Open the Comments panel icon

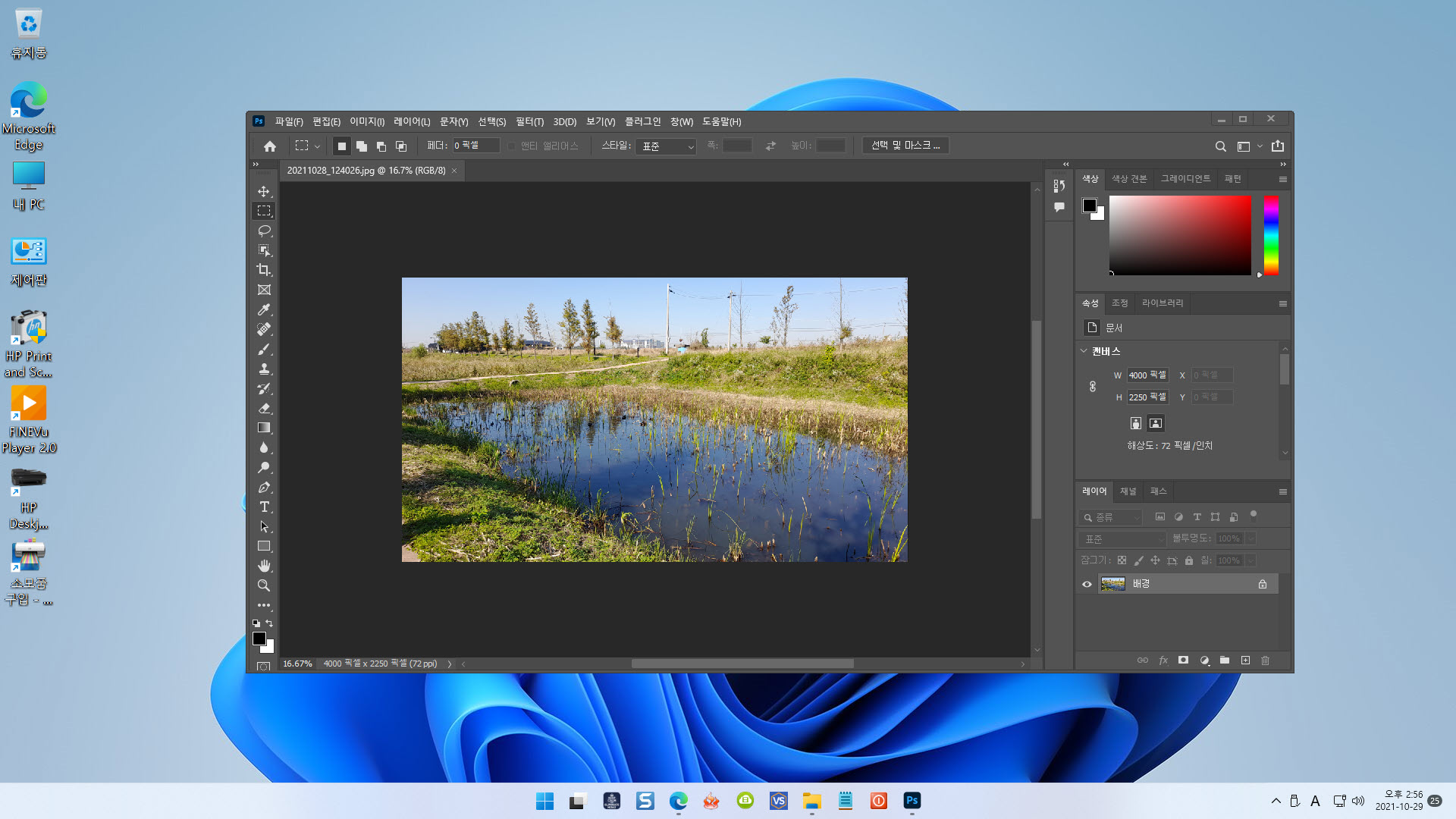(x=1059, y=207)
